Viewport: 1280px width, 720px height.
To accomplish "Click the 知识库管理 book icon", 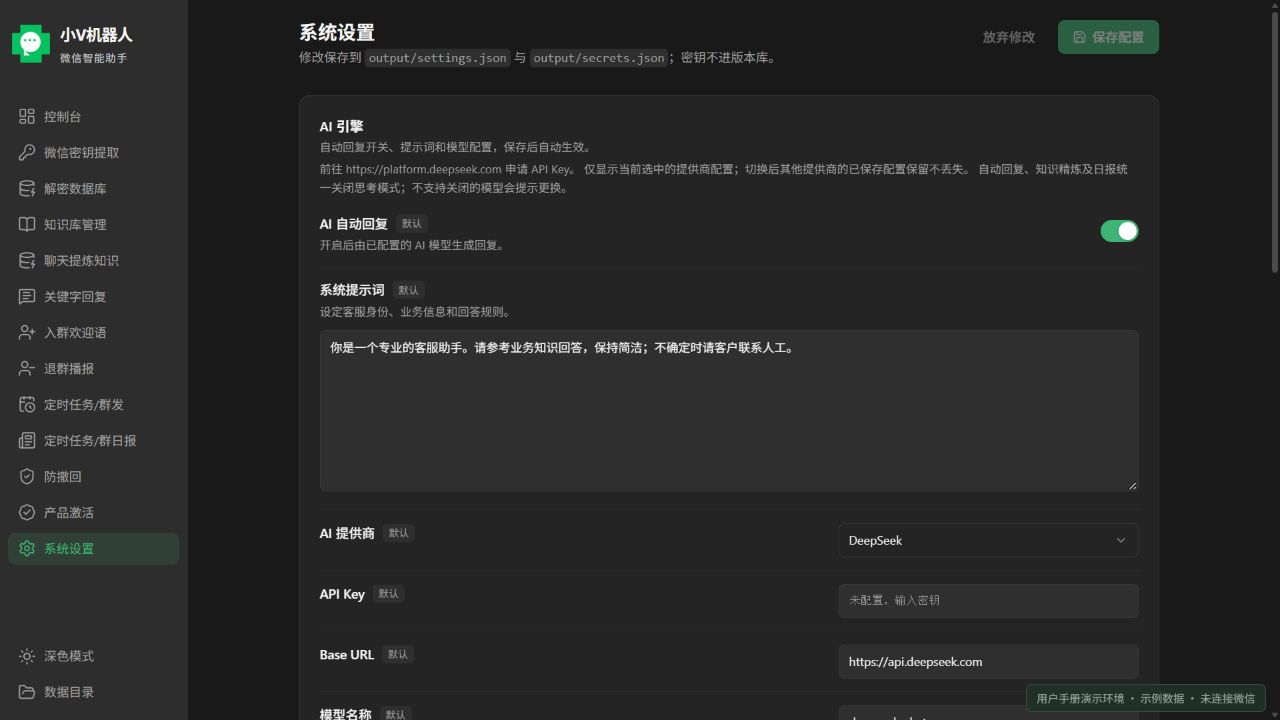I will tap(27, 225).
